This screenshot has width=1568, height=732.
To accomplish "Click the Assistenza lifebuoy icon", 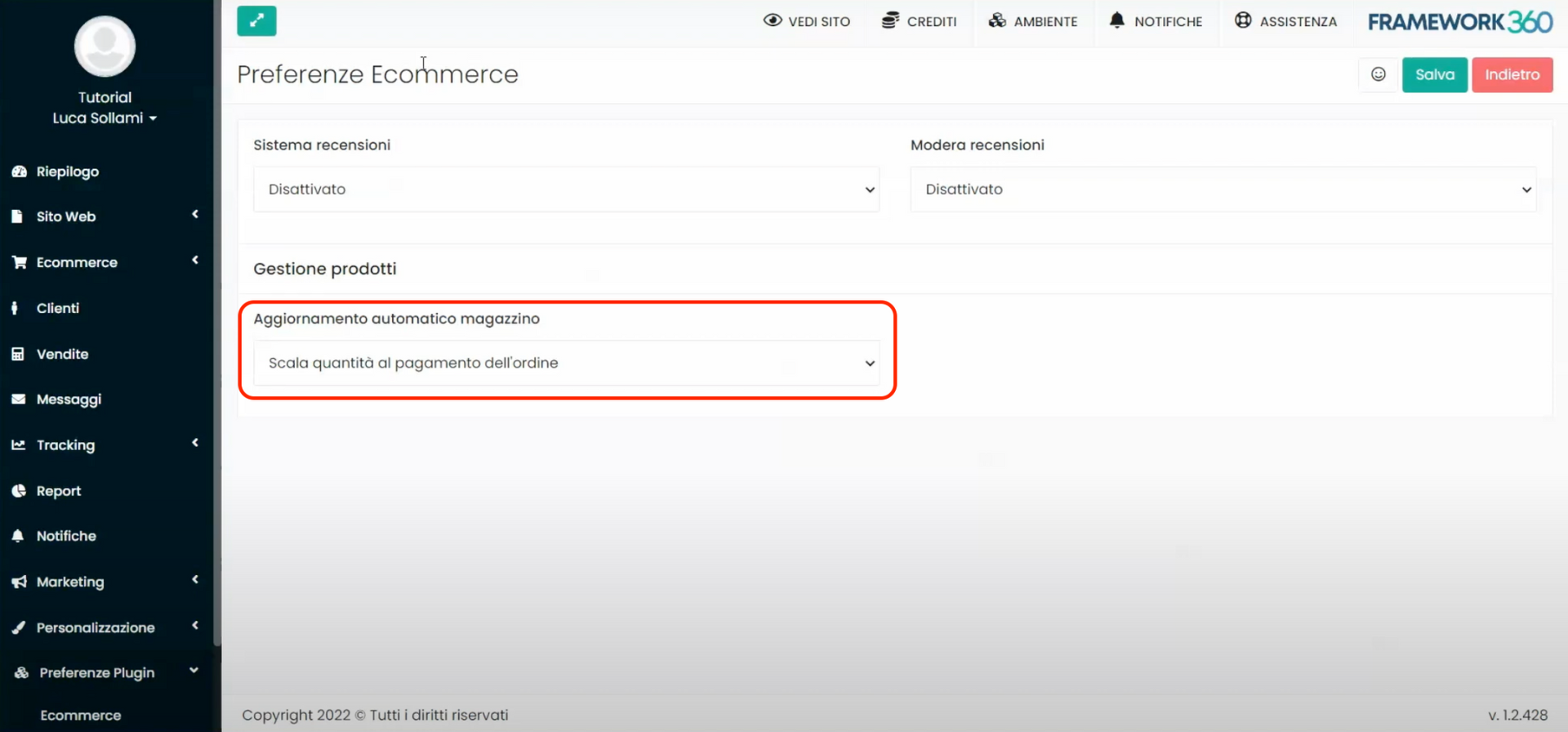I will coord(1243,20).
